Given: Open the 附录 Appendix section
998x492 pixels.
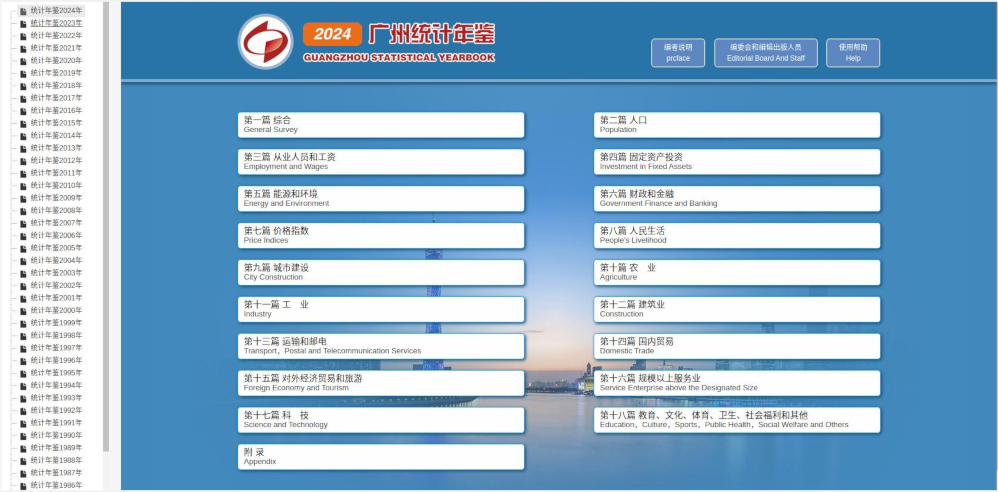Looking at the screenshot, I should pos(380,457).
